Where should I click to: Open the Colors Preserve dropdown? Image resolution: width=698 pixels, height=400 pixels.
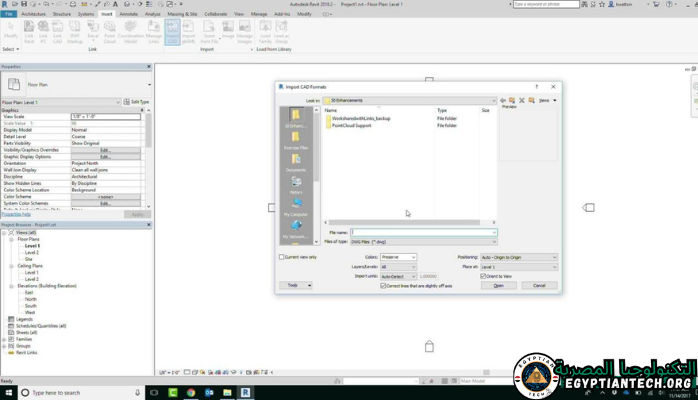pyautogui.click(x=398, y=257)
